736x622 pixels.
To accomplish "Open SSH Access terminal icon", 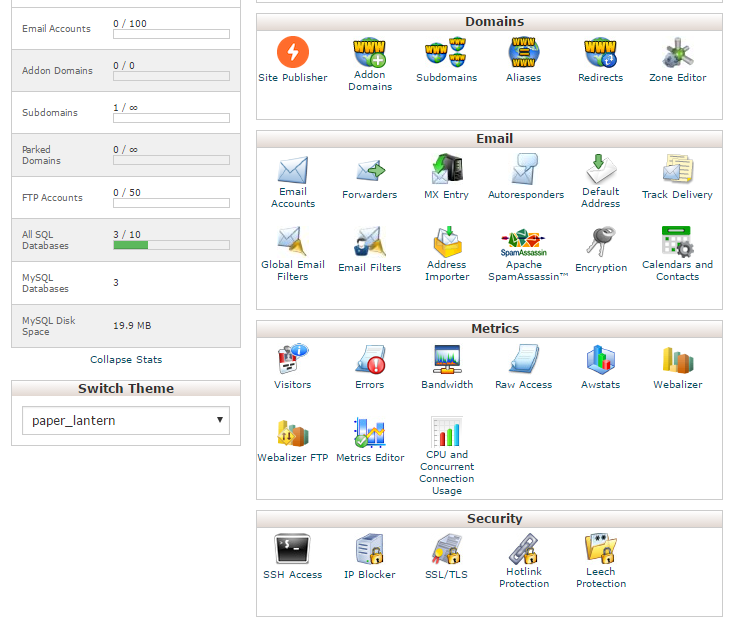I will click(x=292, y=550).
